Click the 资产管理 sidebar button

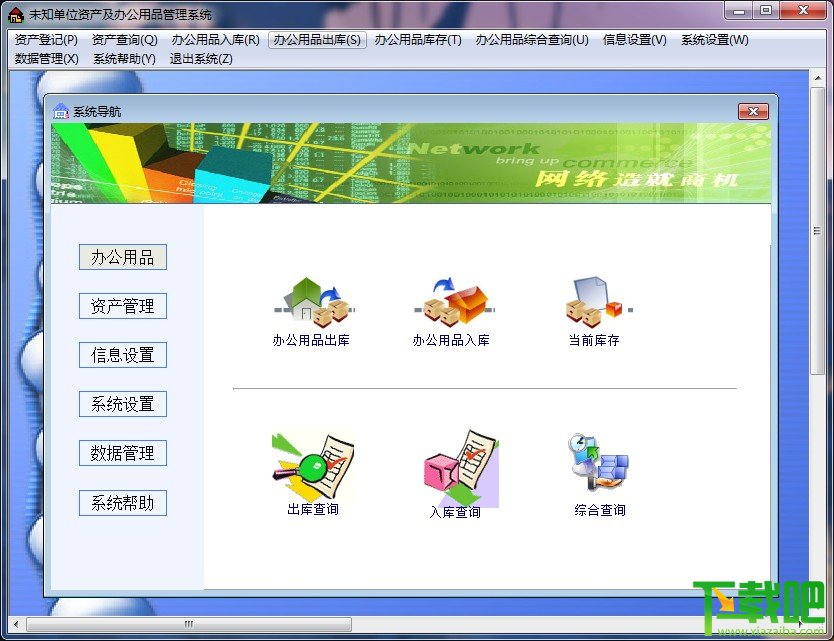coord(123,306)
